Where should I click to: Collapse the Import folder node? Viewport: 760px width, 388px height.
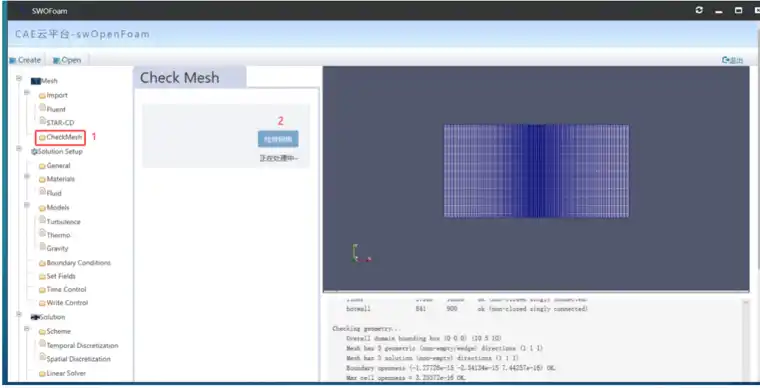point(27,93)
